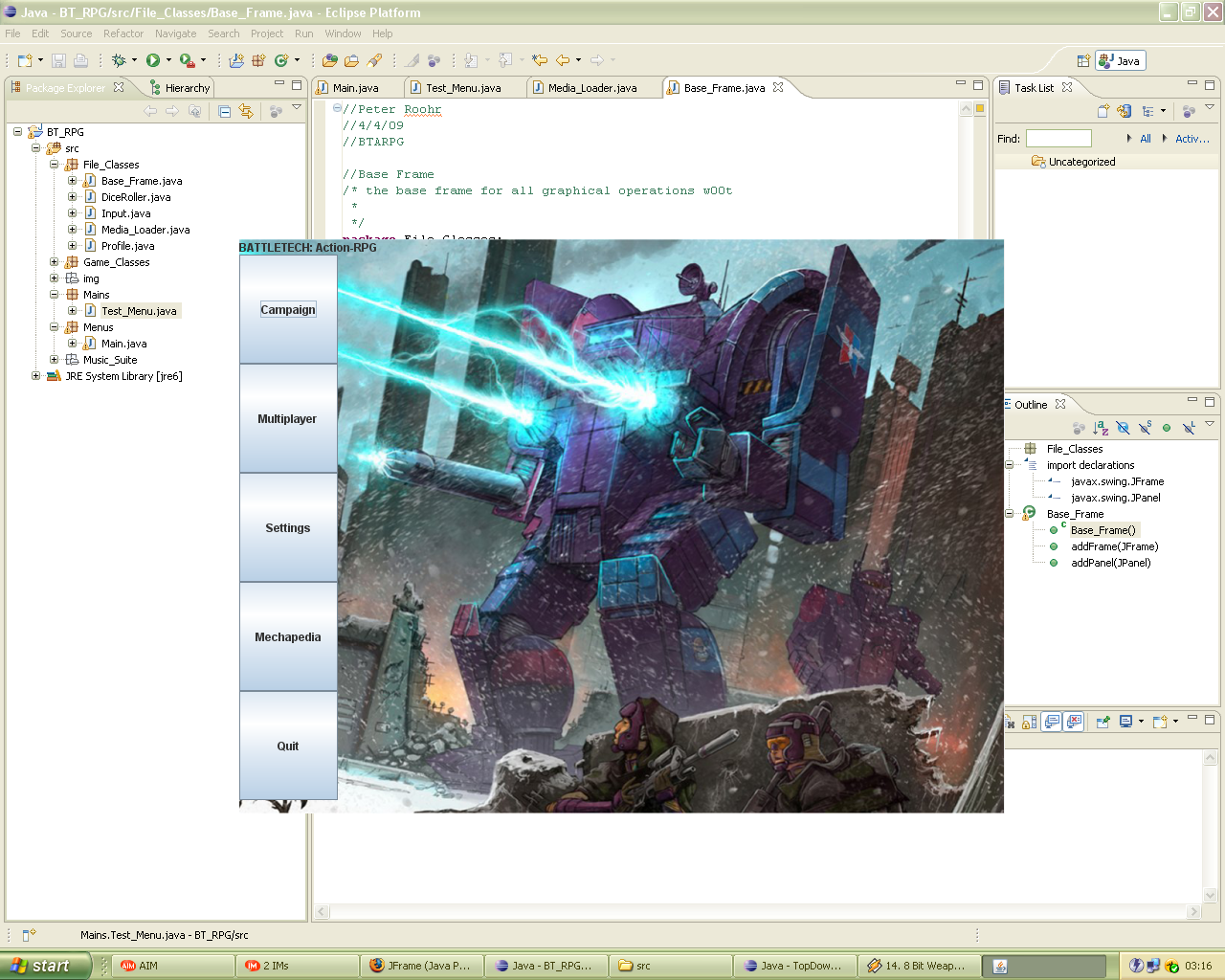Click New Java Class toolbar icon
Screen dimensions: 1225x980
pyautogui.click(x=281, y=60)
